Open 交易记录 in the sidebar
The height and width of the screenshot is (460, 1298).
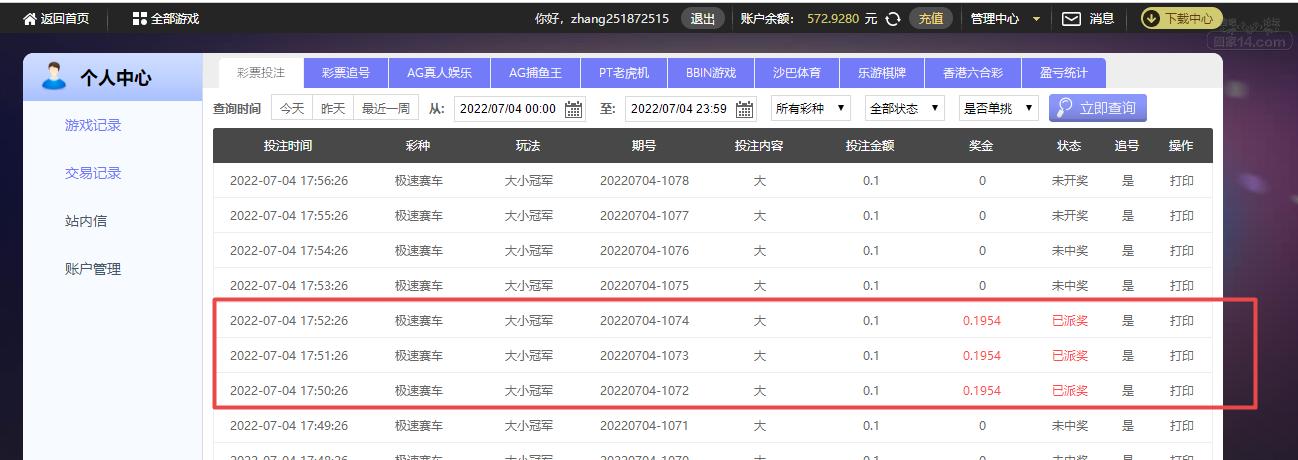(93, 173)
